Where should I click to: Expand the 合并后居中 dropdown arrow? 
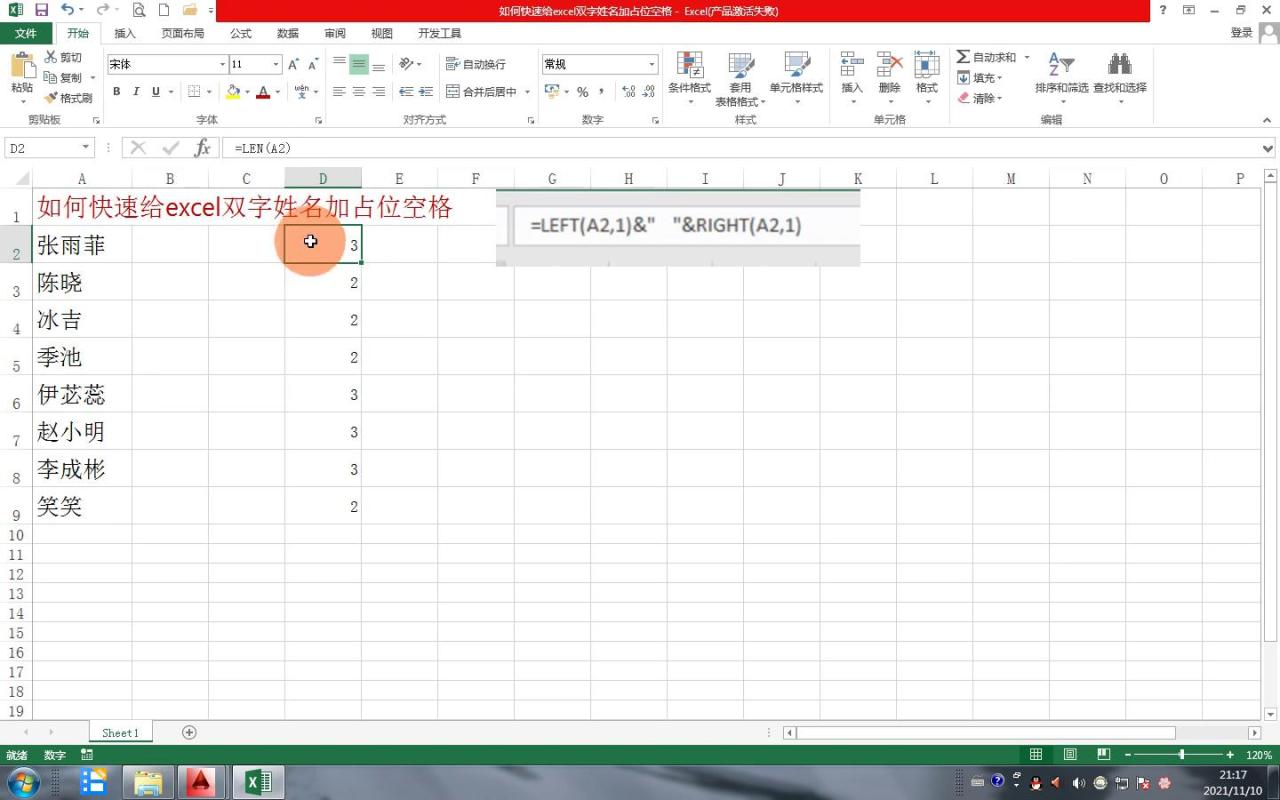526,92
